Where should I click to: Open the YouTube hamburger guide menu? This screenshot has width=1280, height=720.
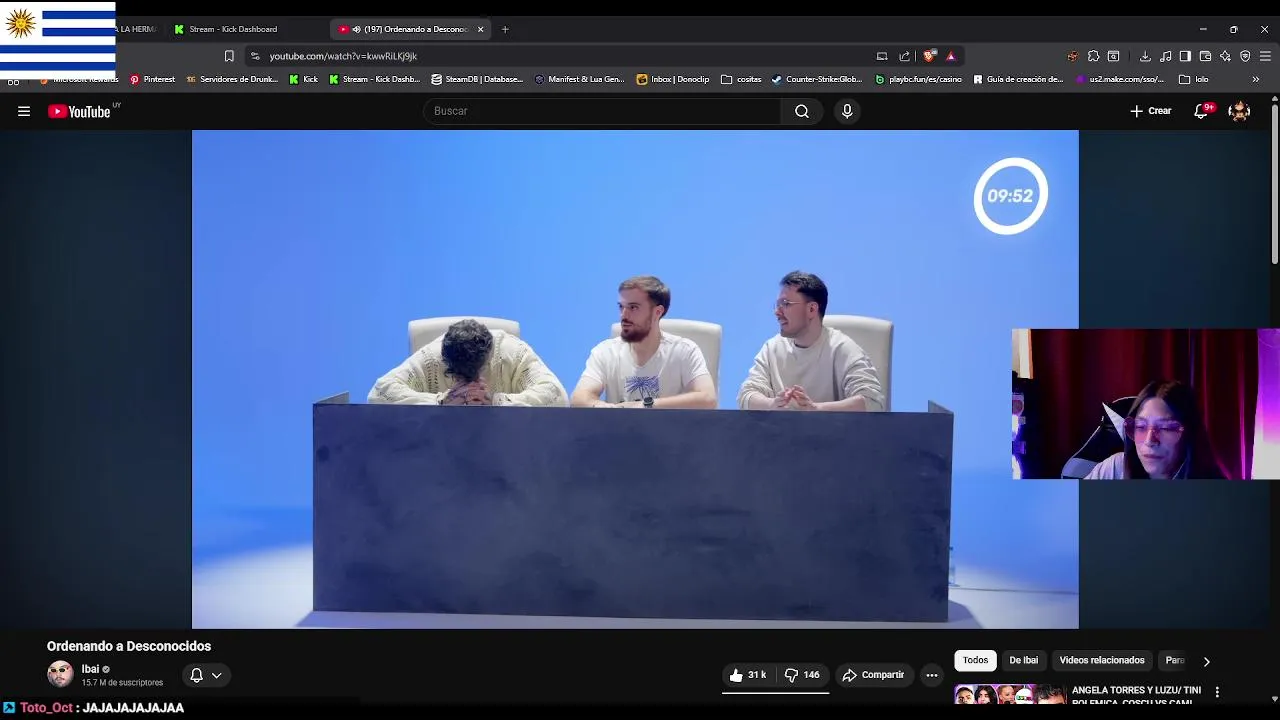(24, 111)
